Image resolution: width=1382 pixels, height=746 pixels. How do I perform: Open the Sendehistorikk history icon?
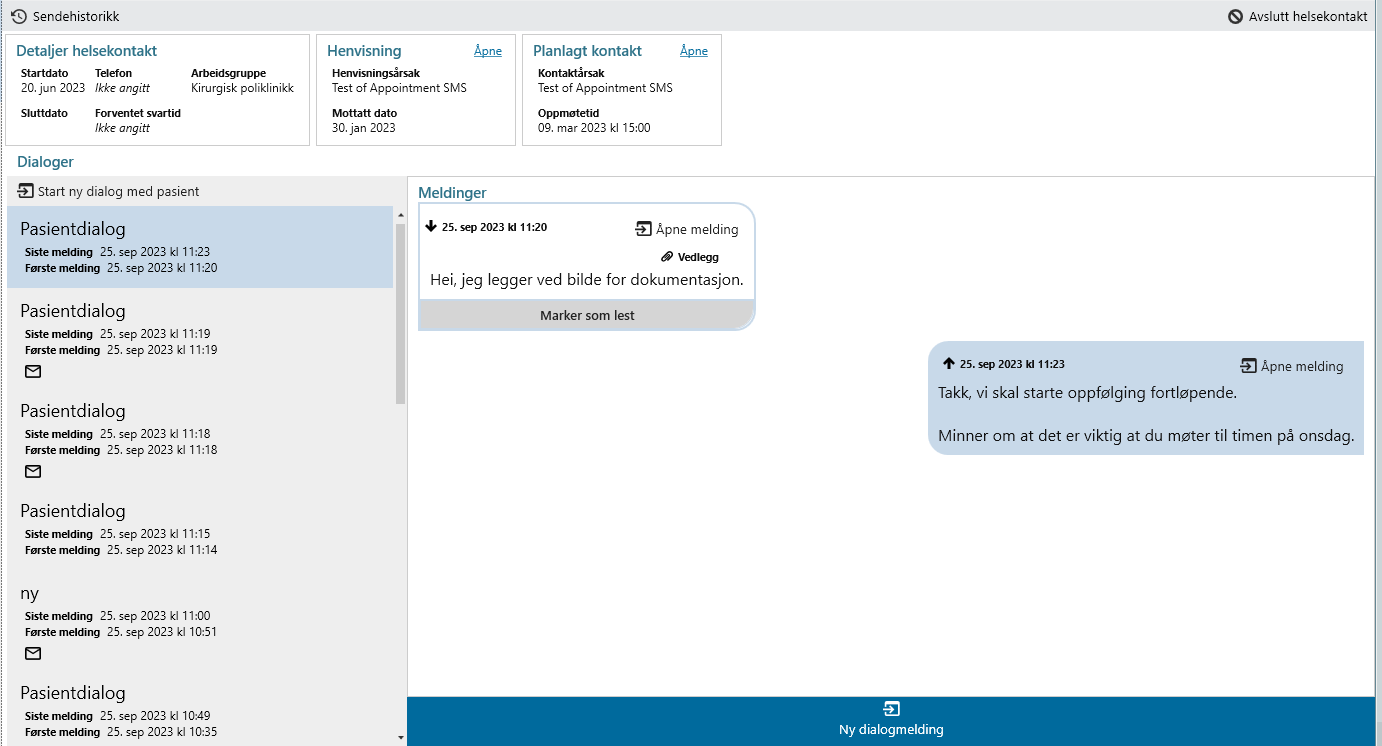click(x=19, y=17)
